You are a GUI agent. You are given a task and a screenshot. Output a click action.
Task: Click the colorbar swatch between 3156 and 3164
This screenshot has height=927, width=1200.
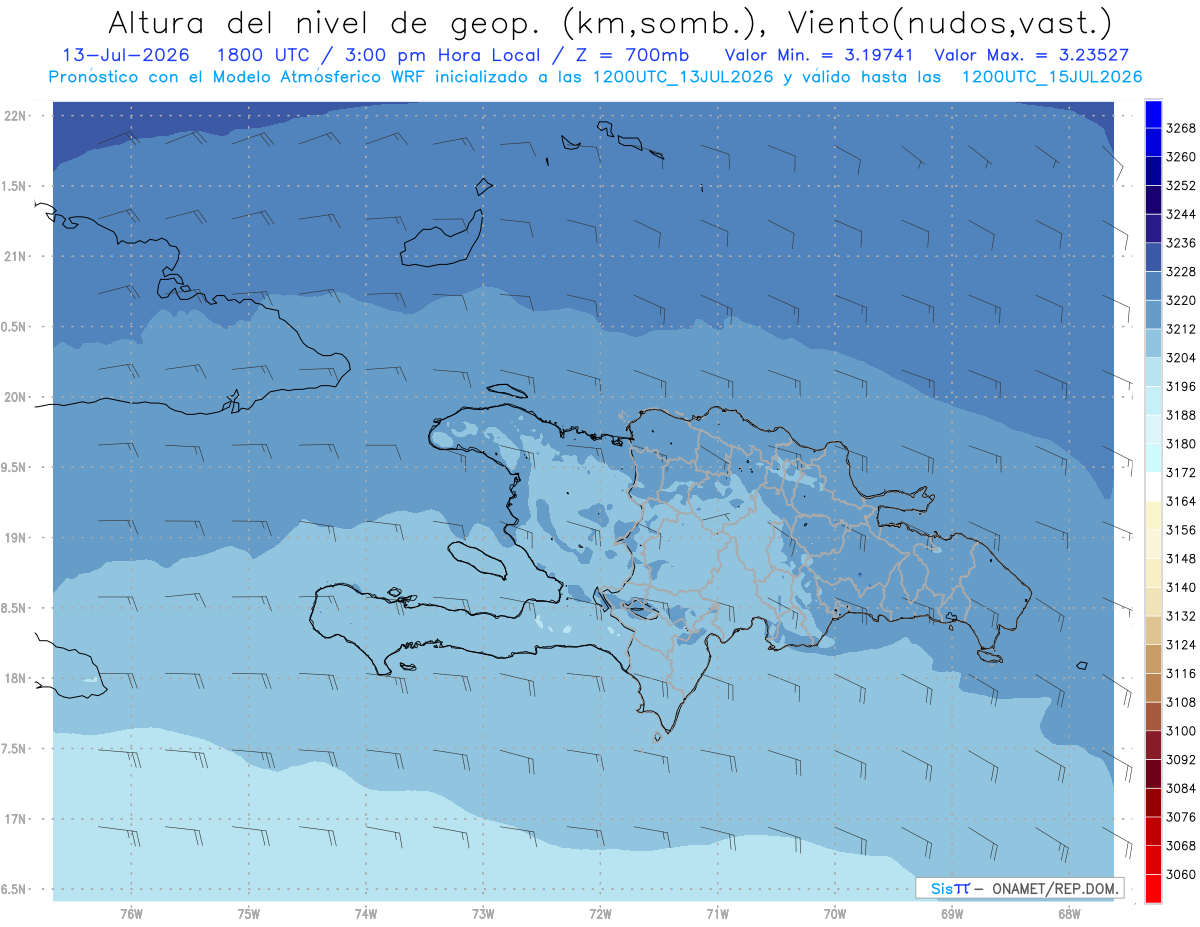click(1153, 516)
